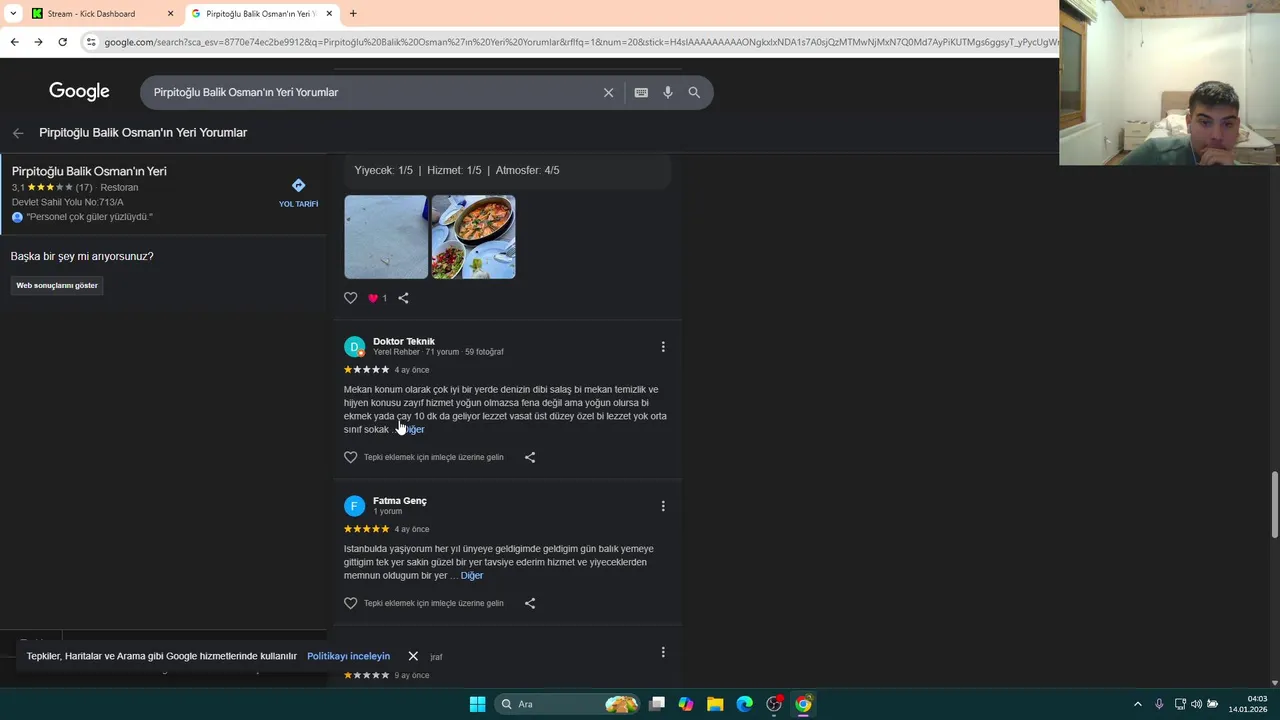Open options menu for the 9 ay önce review

click(663, 652)
